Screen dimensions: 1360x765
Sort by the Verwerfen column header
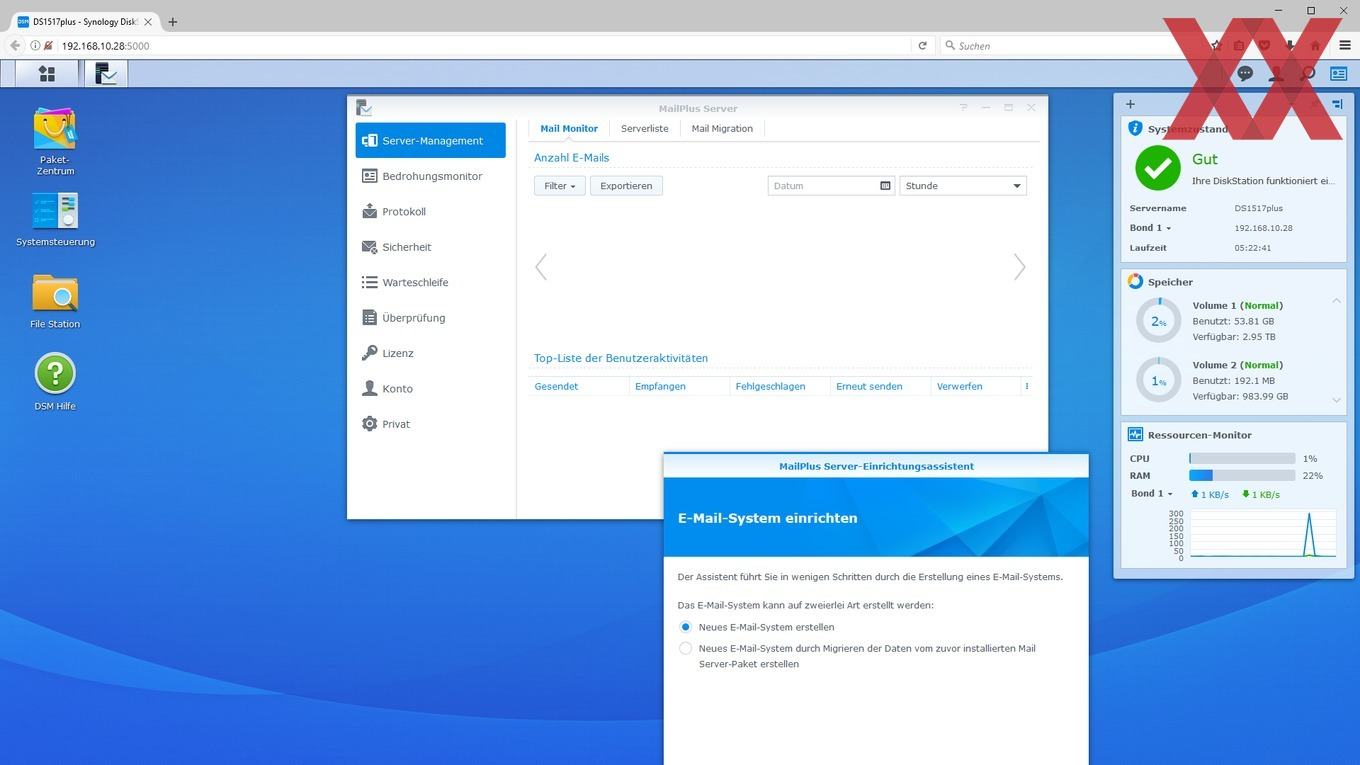point(976,386)
